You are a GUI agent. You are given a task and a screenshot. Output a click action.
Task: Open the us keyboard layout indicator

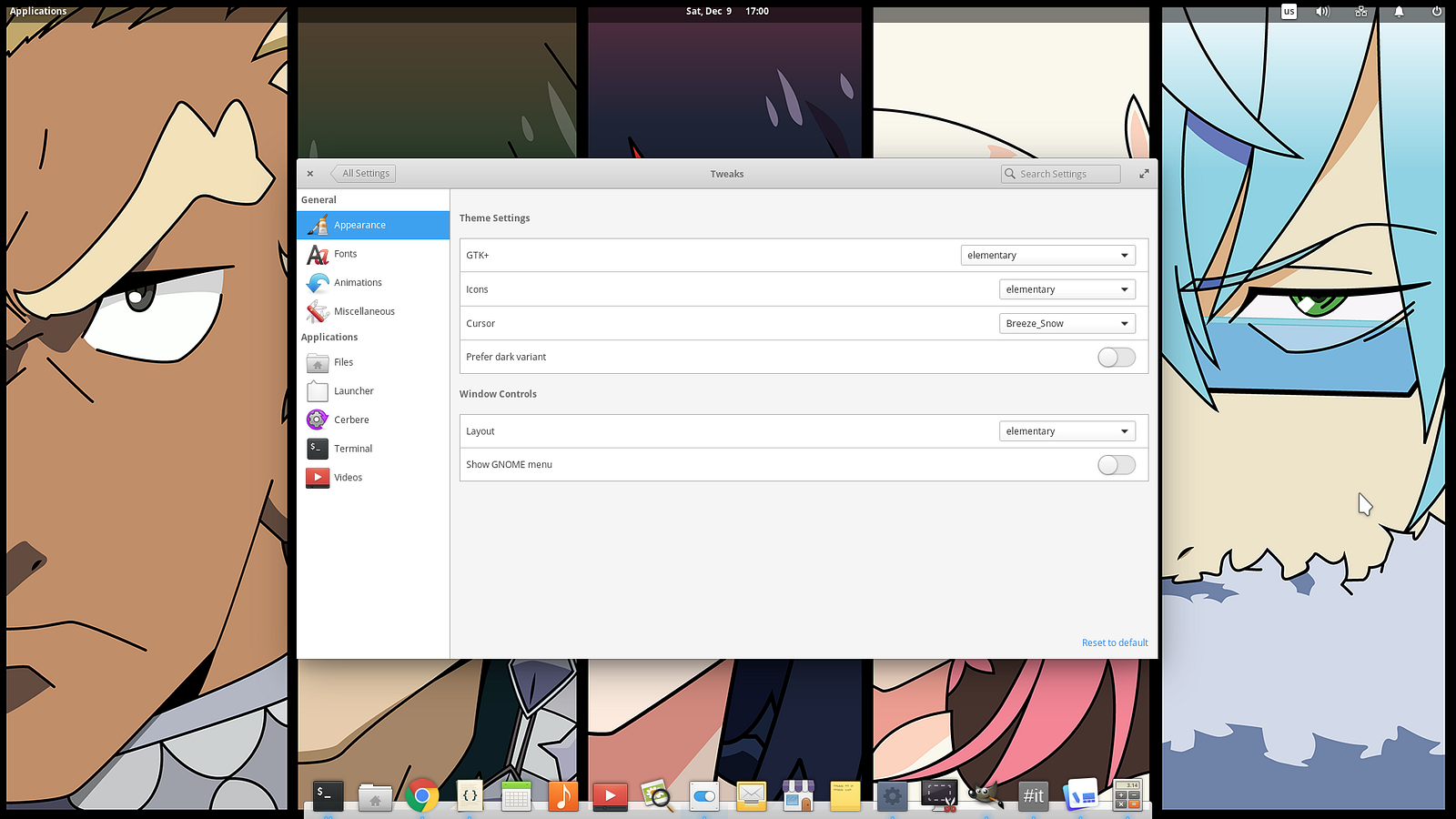[1289, 12]
